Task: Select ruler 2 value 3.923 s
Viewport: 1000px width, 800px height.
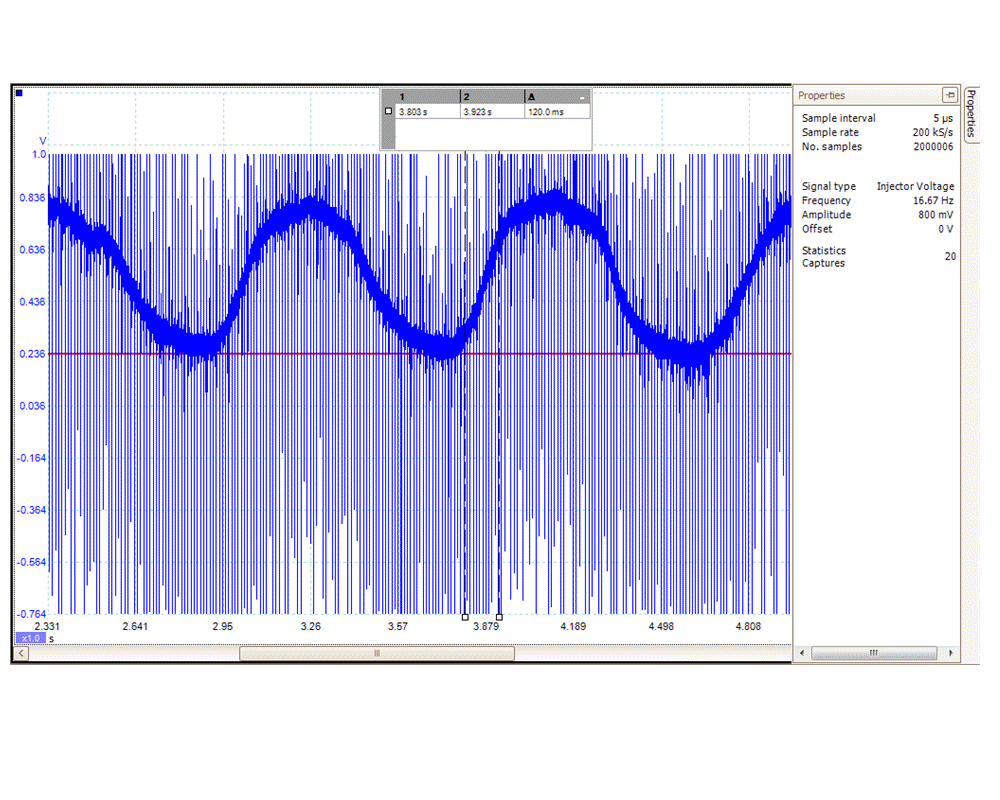Action: click(478, 112)
